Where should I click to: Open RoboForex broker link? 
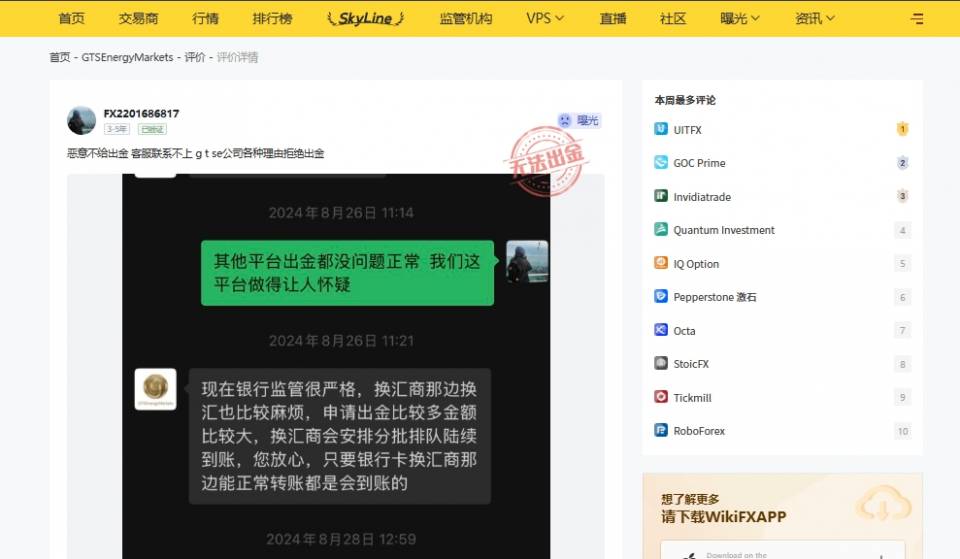tap(699, 431)
